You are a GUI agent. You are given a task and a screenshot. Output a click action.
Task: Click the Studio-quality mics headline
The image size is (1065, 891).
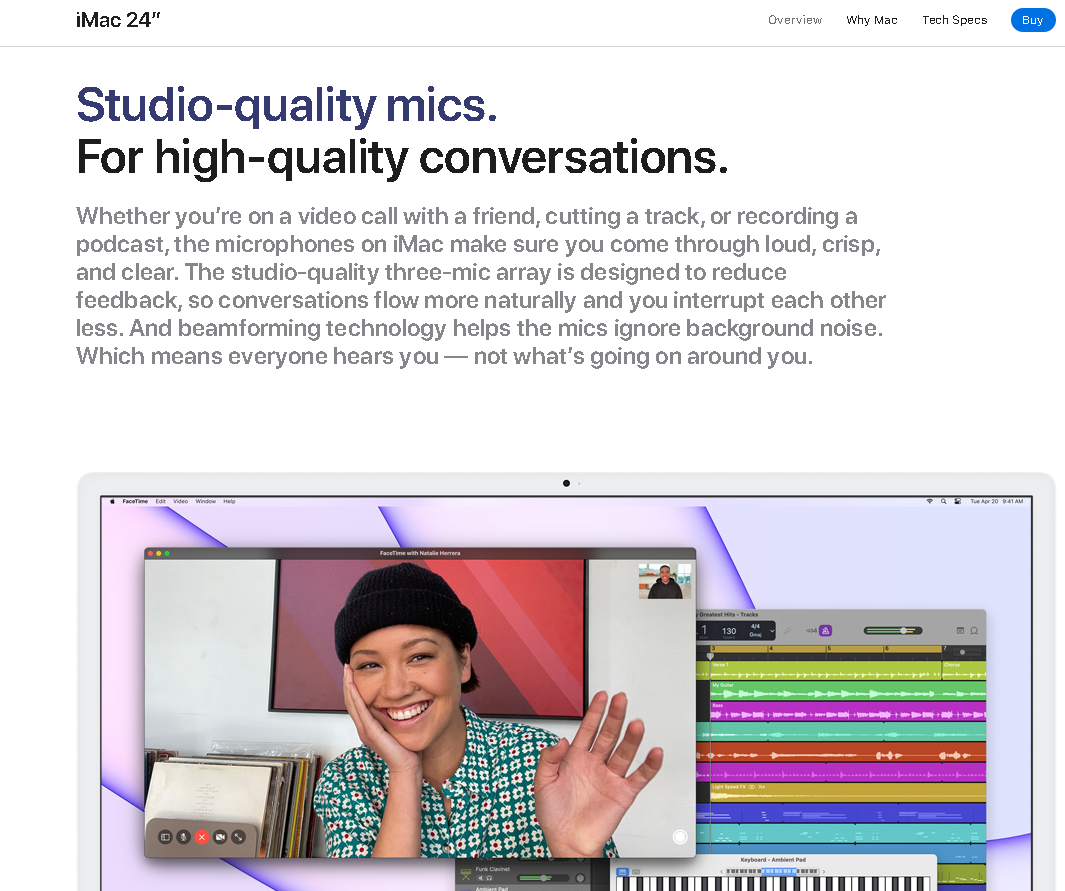point(287,105)
